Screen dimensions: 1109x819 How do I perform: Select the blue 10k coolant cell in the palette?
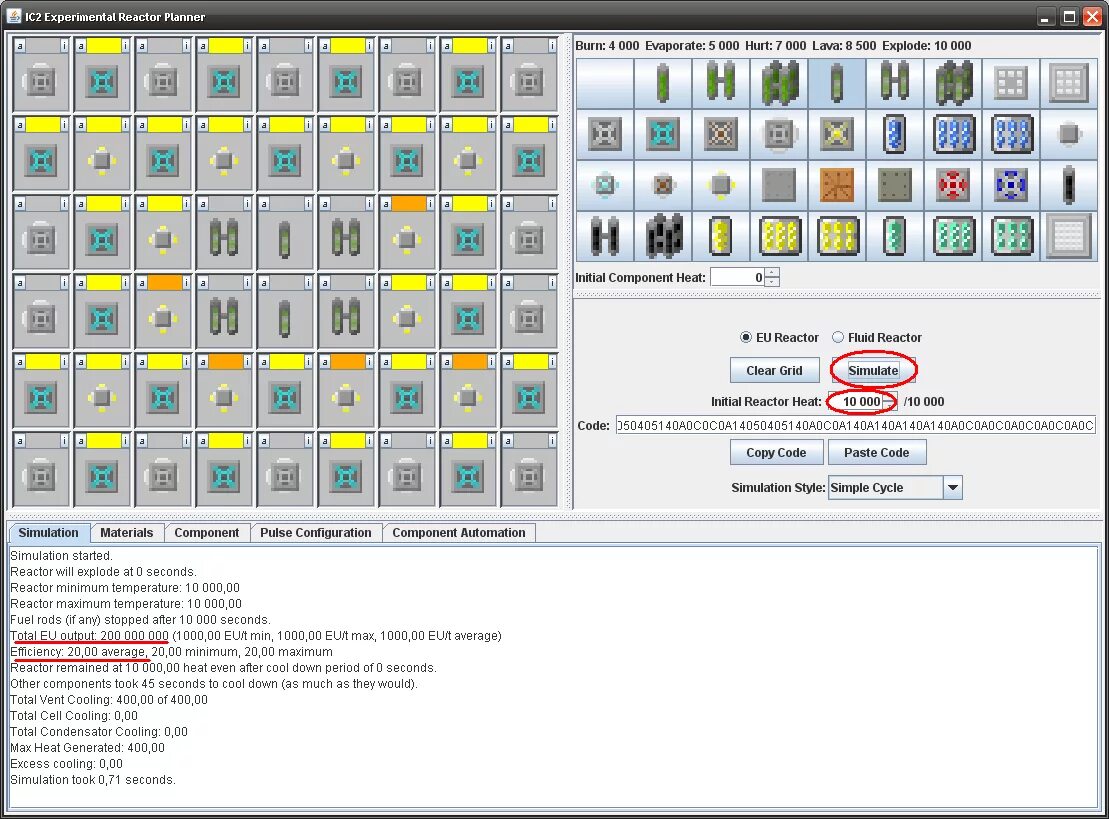895,134
